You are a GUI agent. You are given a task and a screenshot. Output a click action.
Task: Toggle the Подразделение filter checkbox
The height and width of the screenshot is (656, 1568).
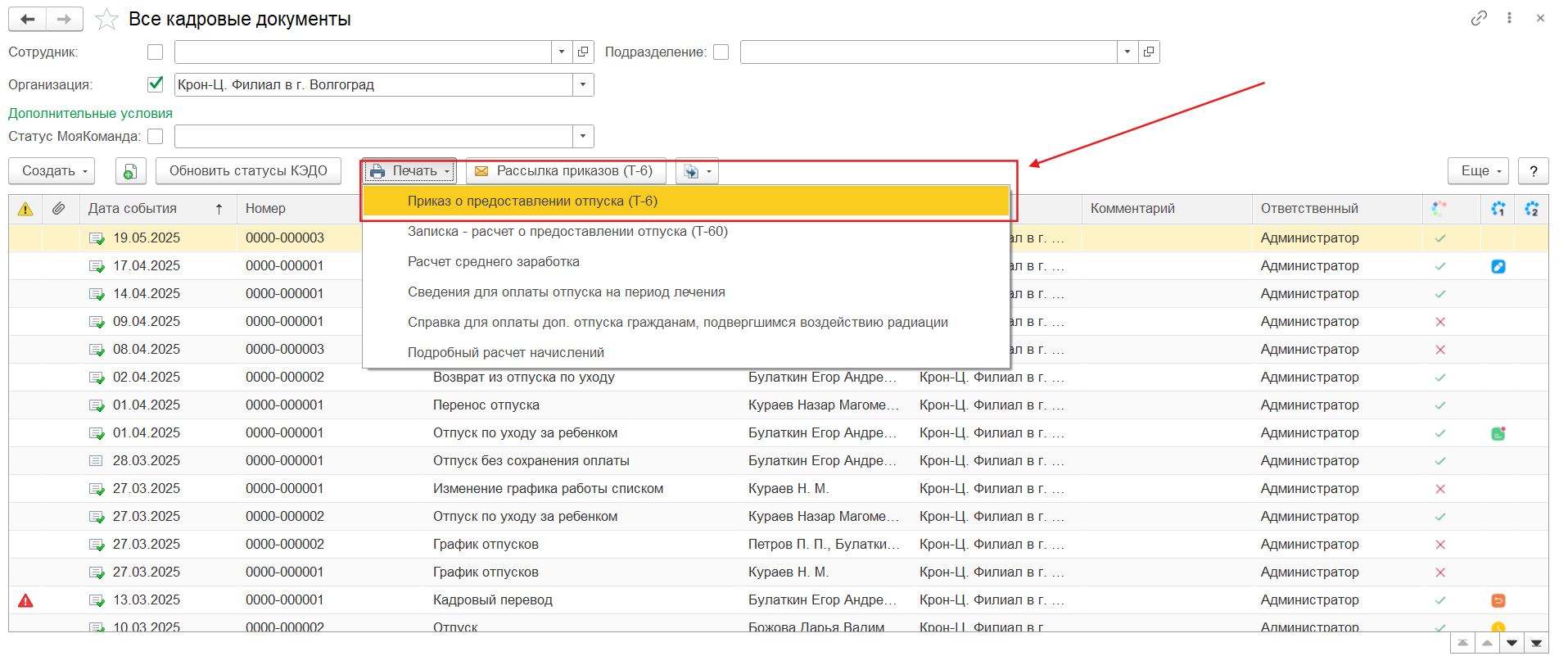tap(721, 52)
